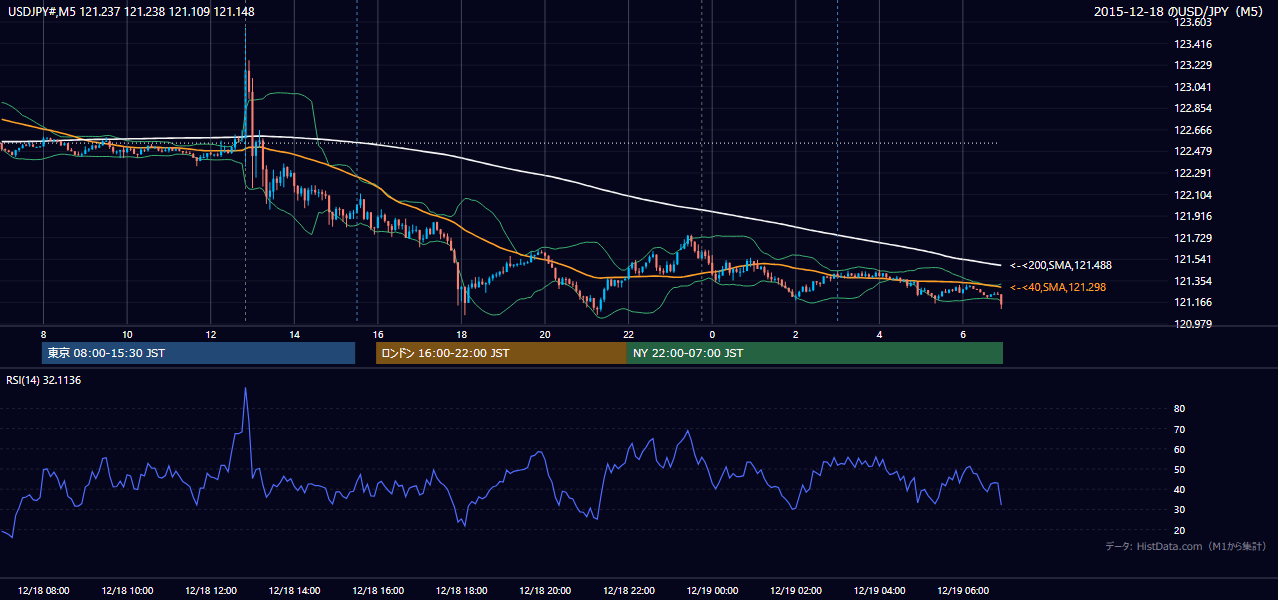Click the 12/18 22:00 date label

click(x=628, y=591)
